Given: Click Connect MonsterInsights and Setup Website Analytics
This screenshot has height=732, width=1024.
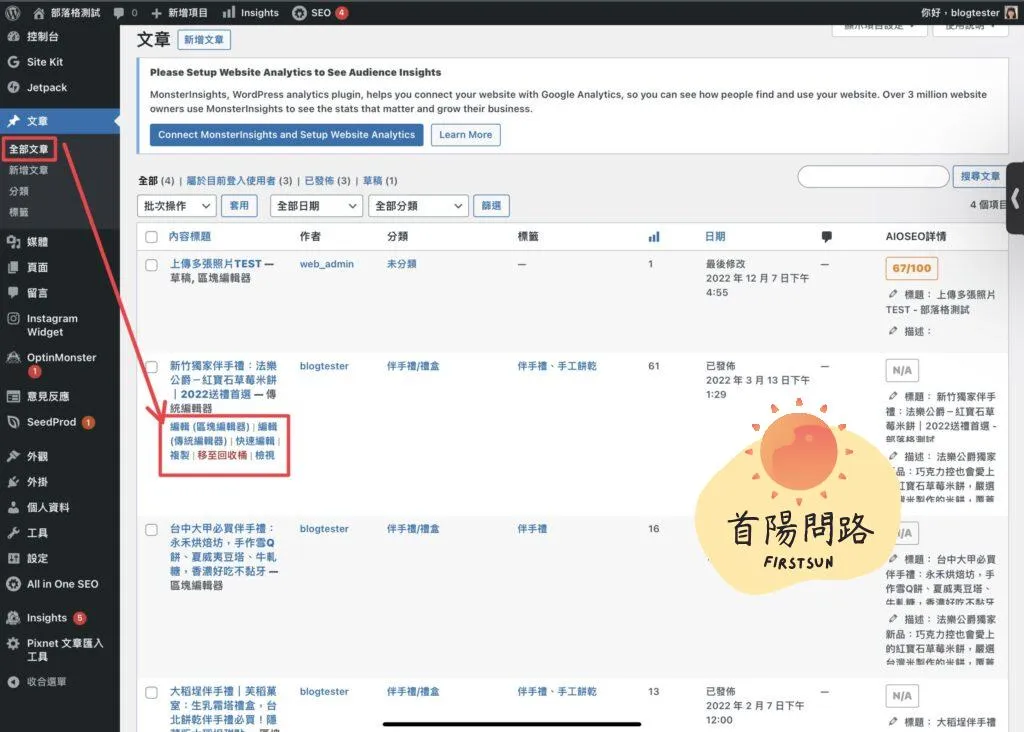Looking at the screenshot, I should 286,135.
